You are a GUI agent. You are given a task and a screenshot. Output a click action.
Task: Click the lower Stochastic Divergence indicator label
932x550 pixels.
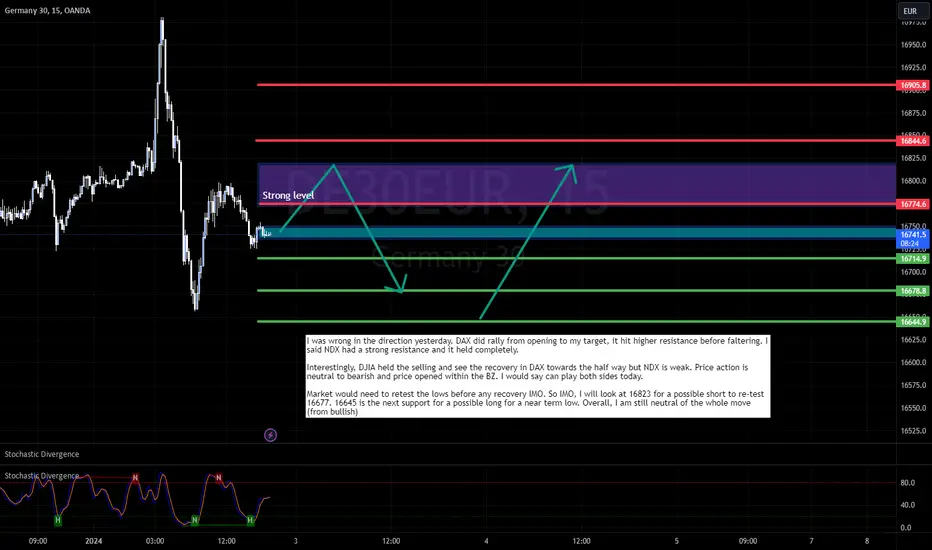tap(42, 476)
